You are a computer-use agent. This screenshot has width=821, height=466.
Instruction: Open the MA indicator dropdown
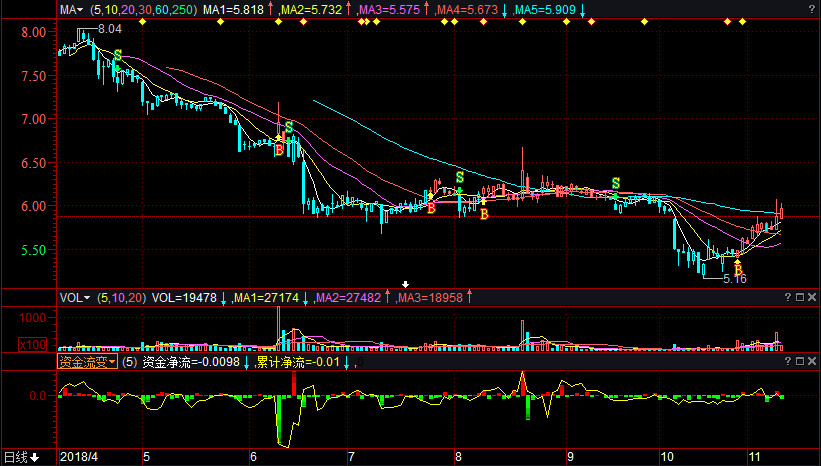pos(72,9)
